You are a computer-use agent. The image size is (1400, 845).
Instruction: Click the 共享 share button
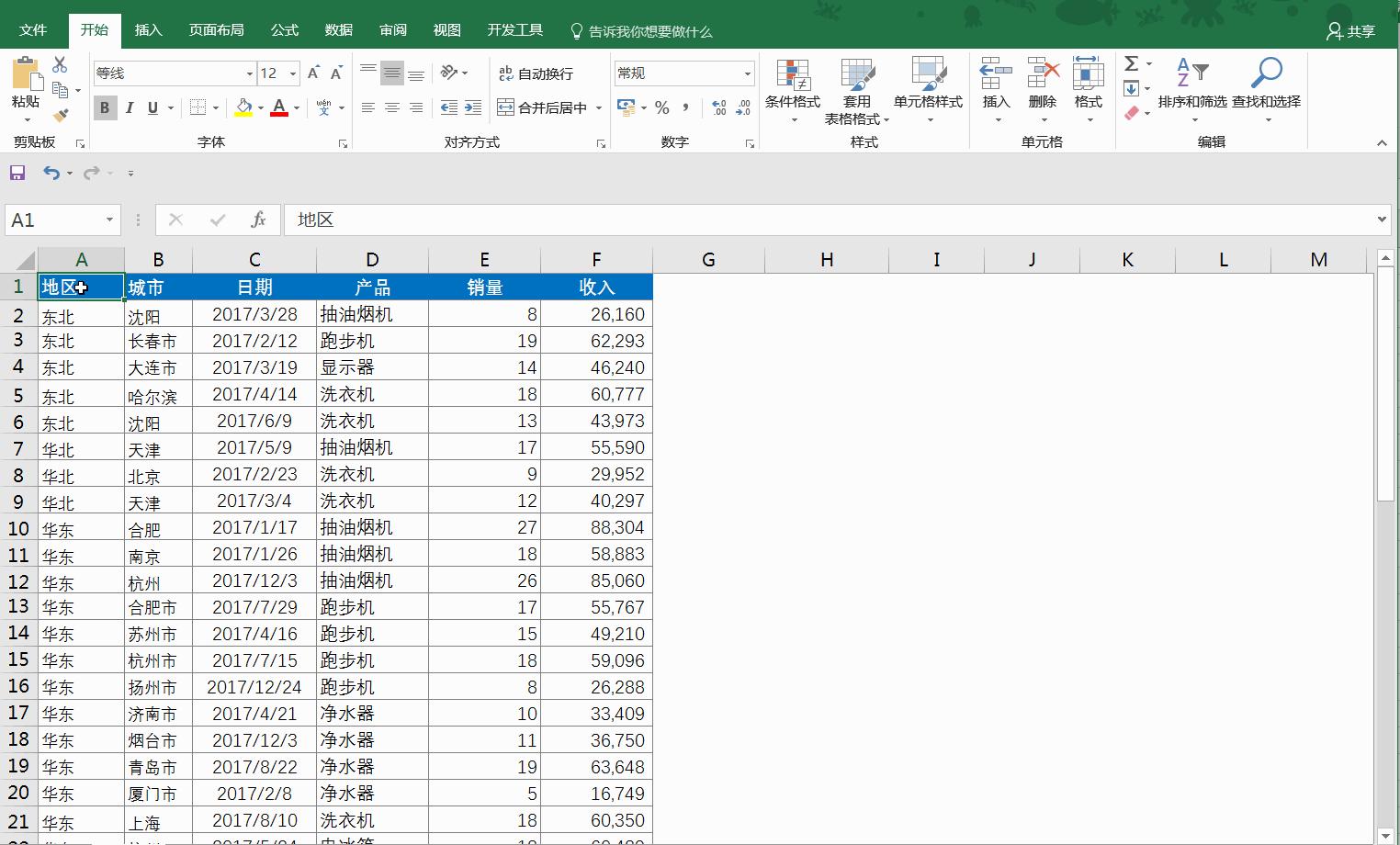1350,29
